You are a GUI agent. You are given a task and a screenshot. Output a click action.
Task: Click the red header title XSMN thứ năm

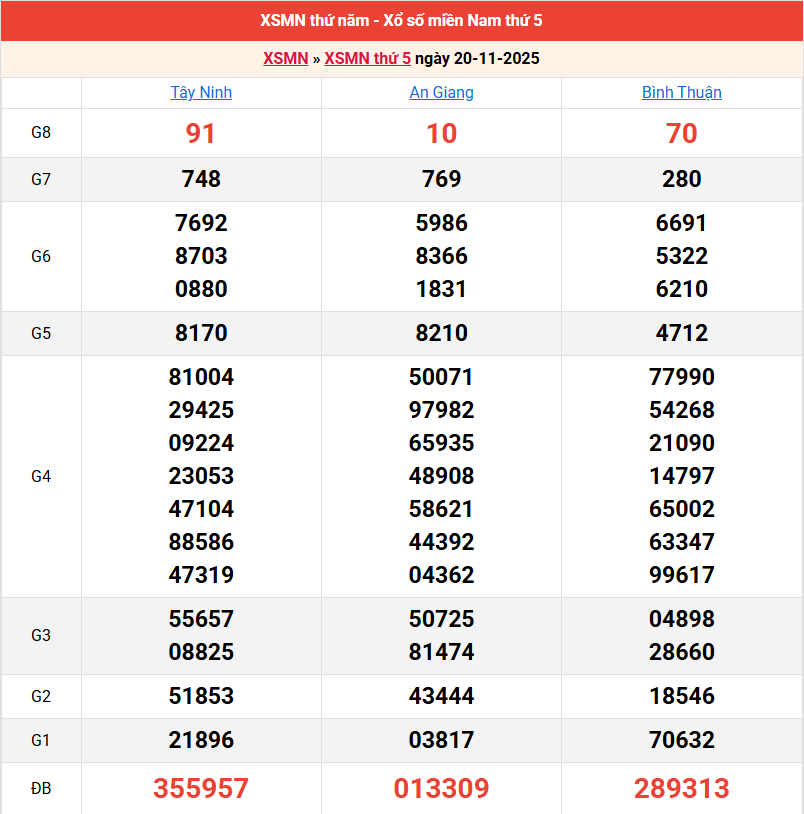(401, 21)
